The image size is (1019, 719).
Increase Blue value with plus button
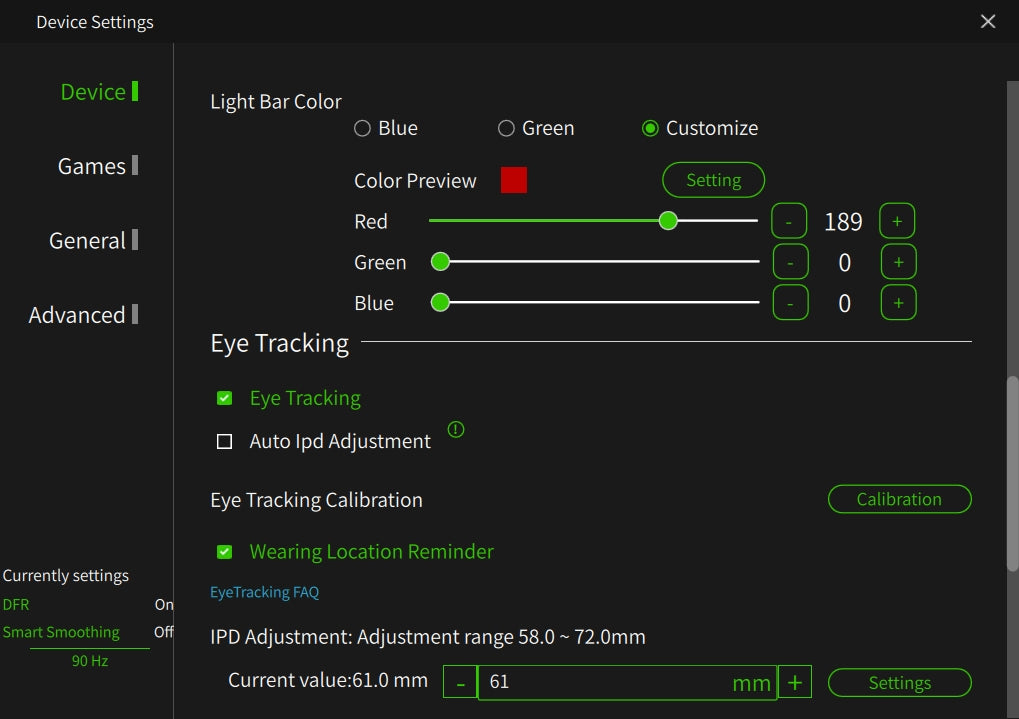coord(898,303)
